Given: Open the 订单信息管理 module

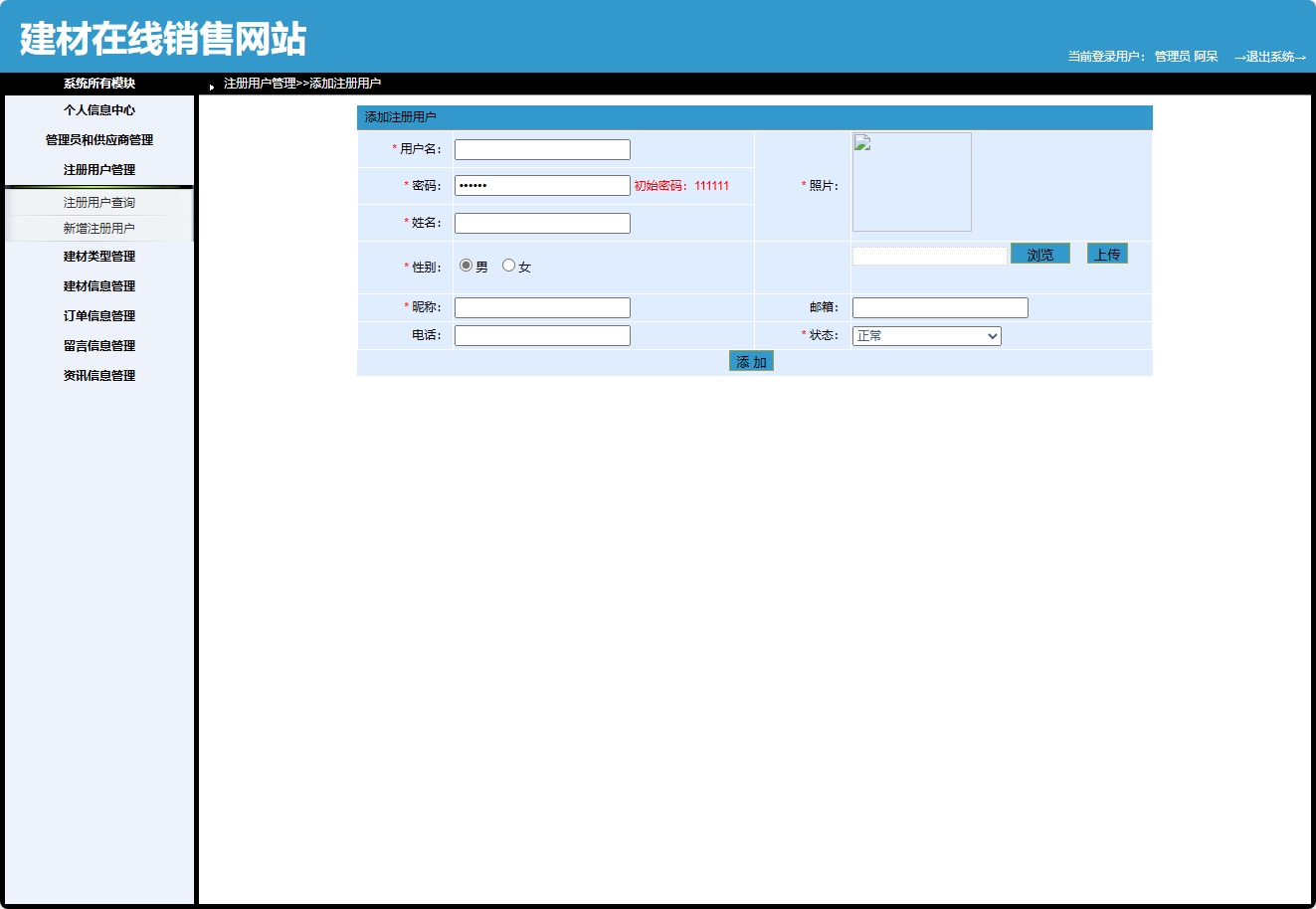Looking at the screenshot, I should (98, 315).
